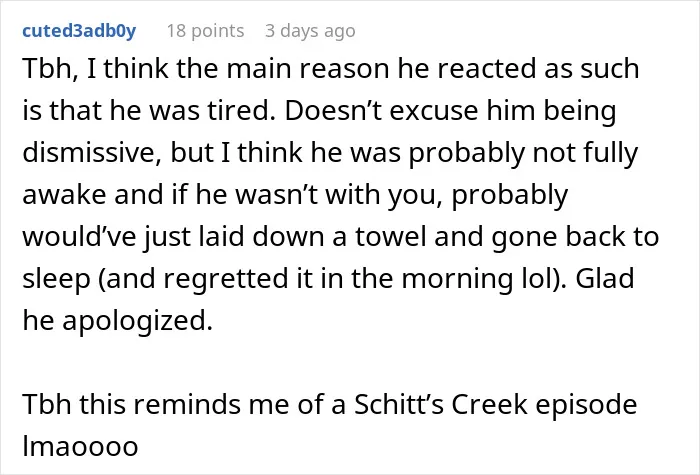Click the word "regretted"
Screen dimensions: 700x475
[x=225, y=279]
